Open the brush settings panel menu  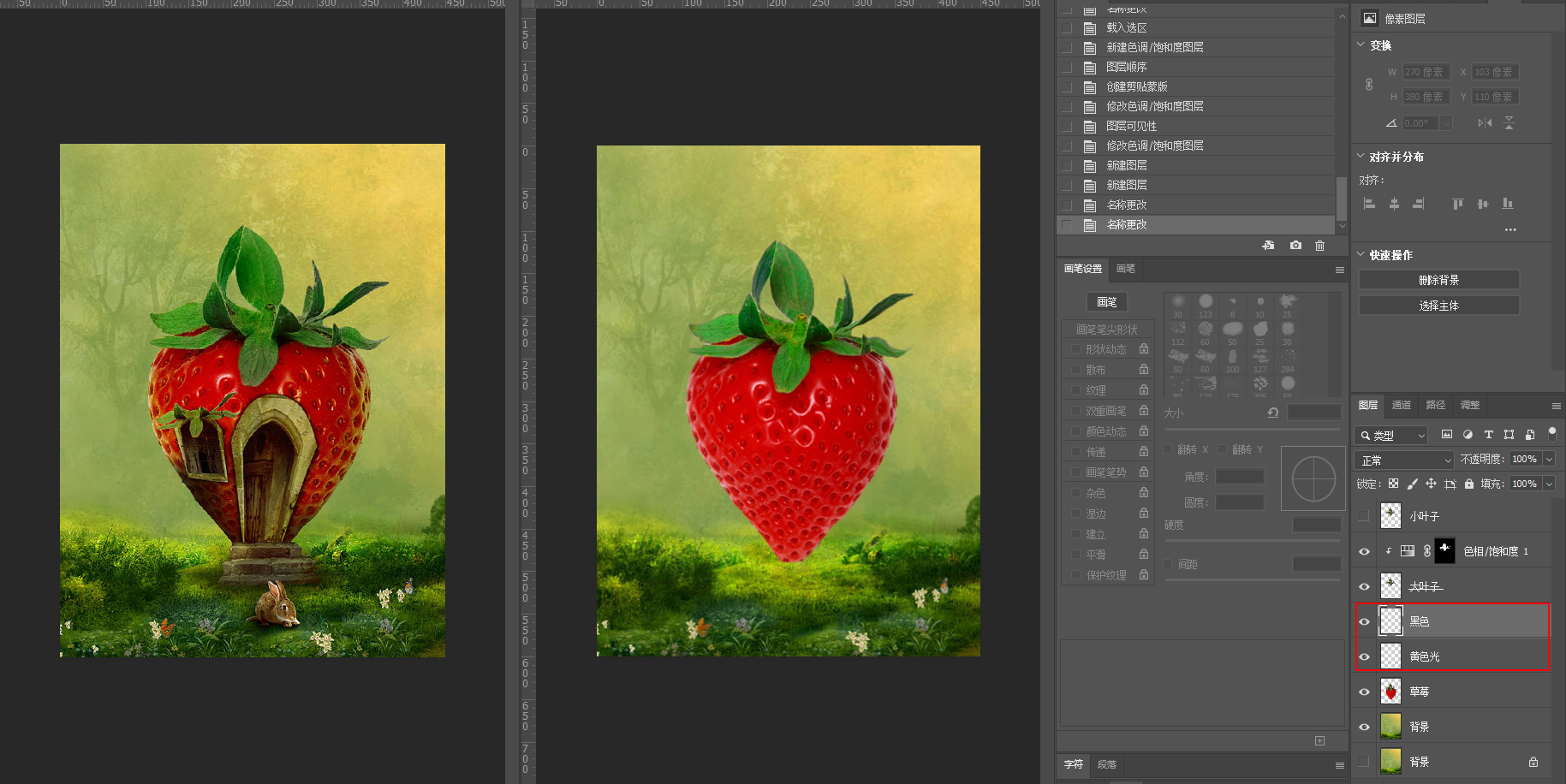tap(1340, 270)
